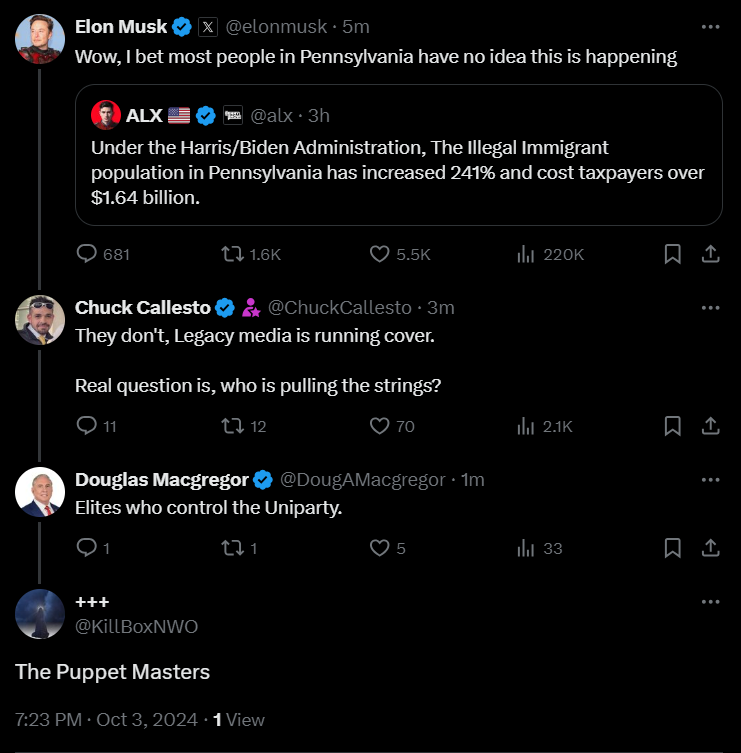This screenshot has height=753, width=741.
Task: Repost Elon Musk's post
Action: pyautogui.click(x=231, y=254)
